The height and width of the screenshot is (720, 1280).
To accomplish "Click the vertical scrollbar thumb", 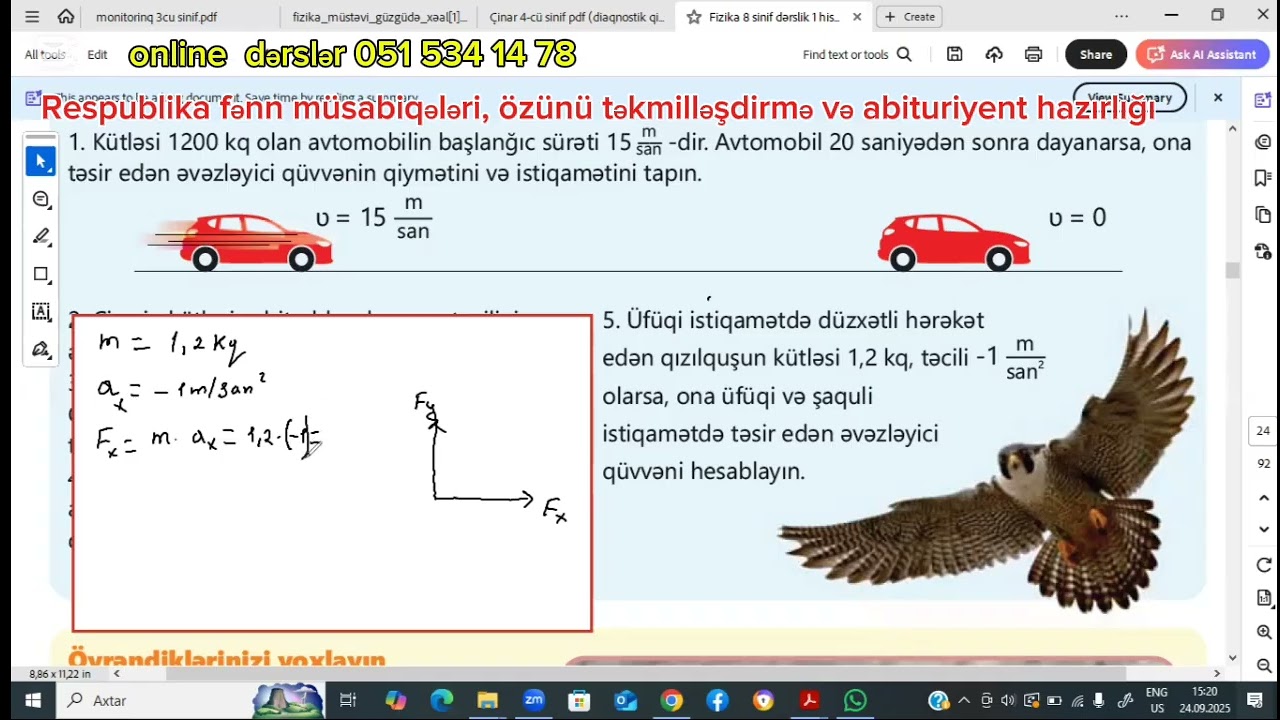I will 1232,270.
